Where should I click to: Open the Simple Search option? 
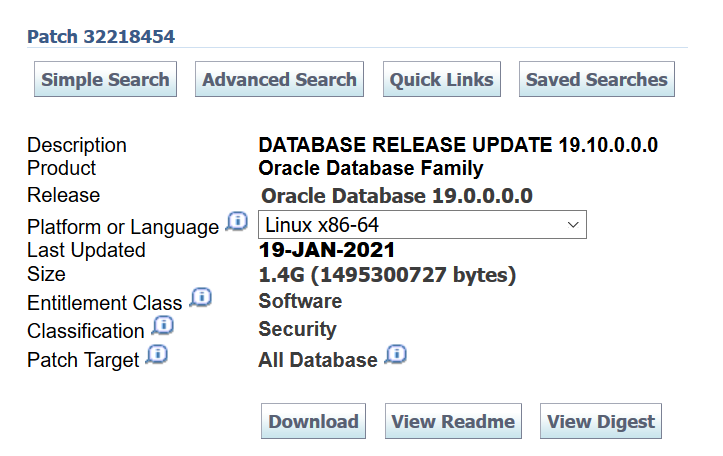click(x=105, y=80)
